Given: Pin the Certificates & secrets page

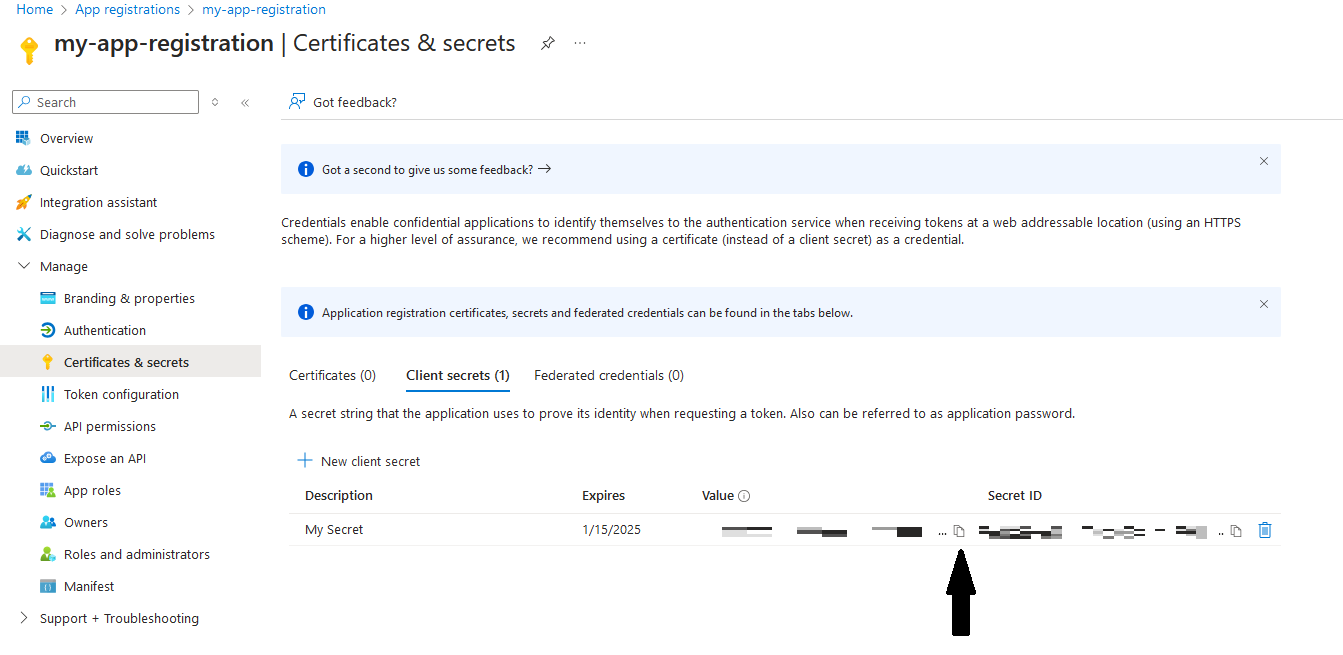Looking at the screenshot, I should coord(547,44).
